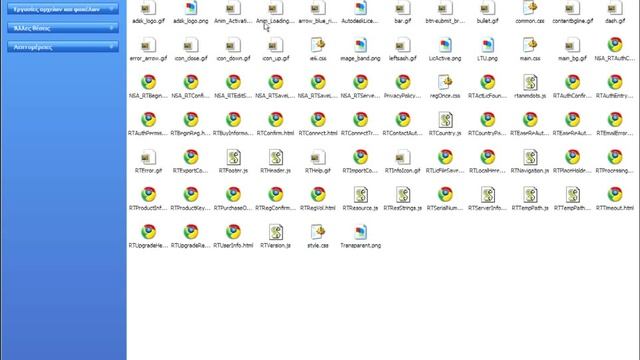Screen dimensions: 640x360
Task: Select the RTConnect.html Chrome file
Action: pyautogui.click(x=318, y=120)
